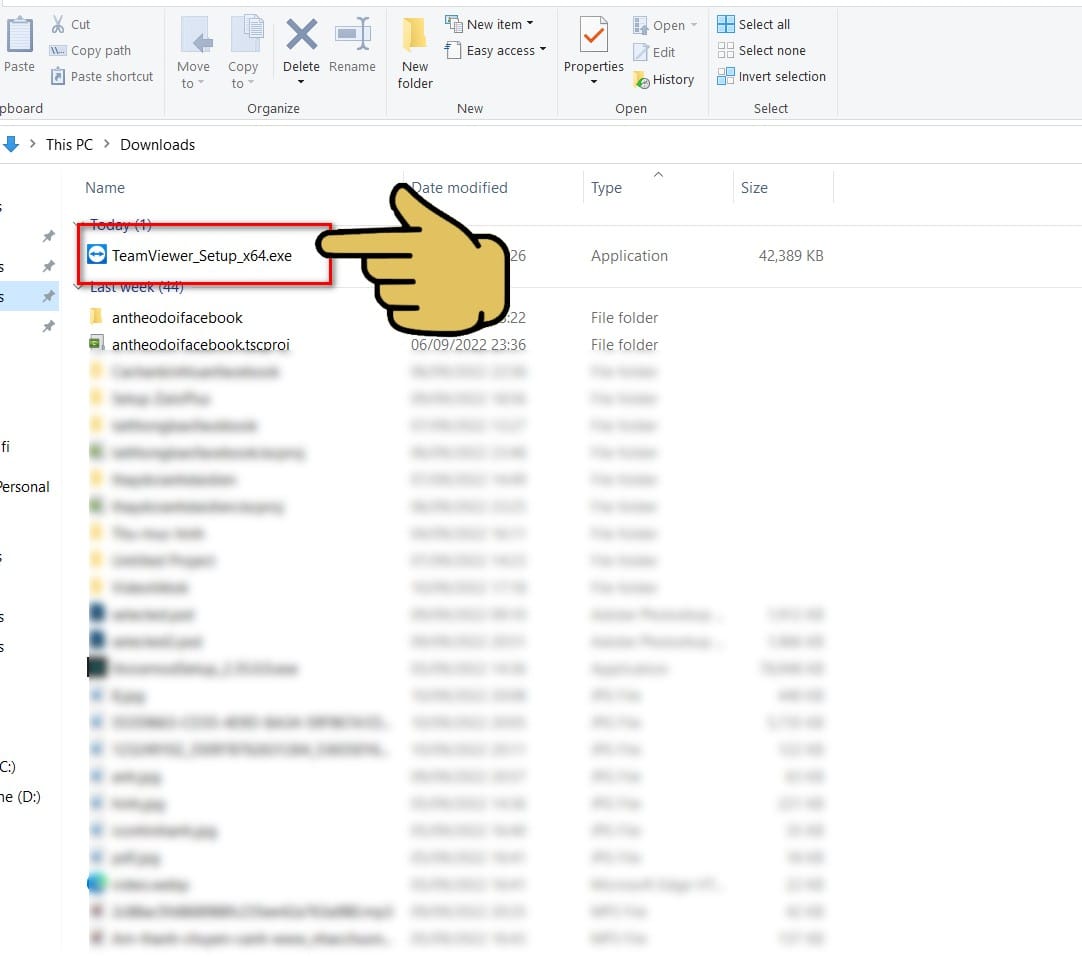Select the TeamViewer_Setup_x64.exe file

click(x=201, y=256)
